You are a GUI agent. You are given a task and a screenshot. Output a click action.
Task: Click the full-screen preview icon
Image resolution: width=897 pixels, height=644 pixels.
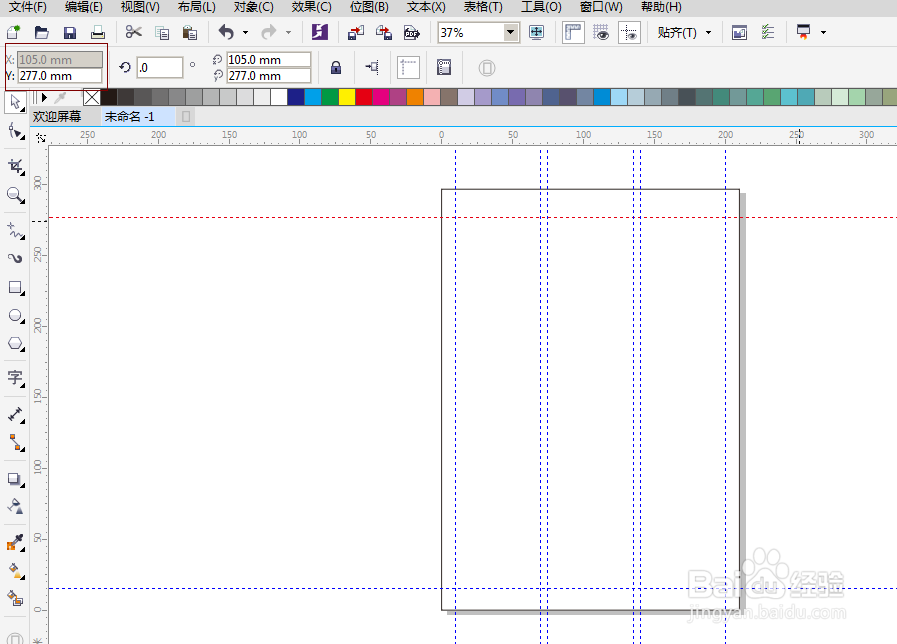537,32
